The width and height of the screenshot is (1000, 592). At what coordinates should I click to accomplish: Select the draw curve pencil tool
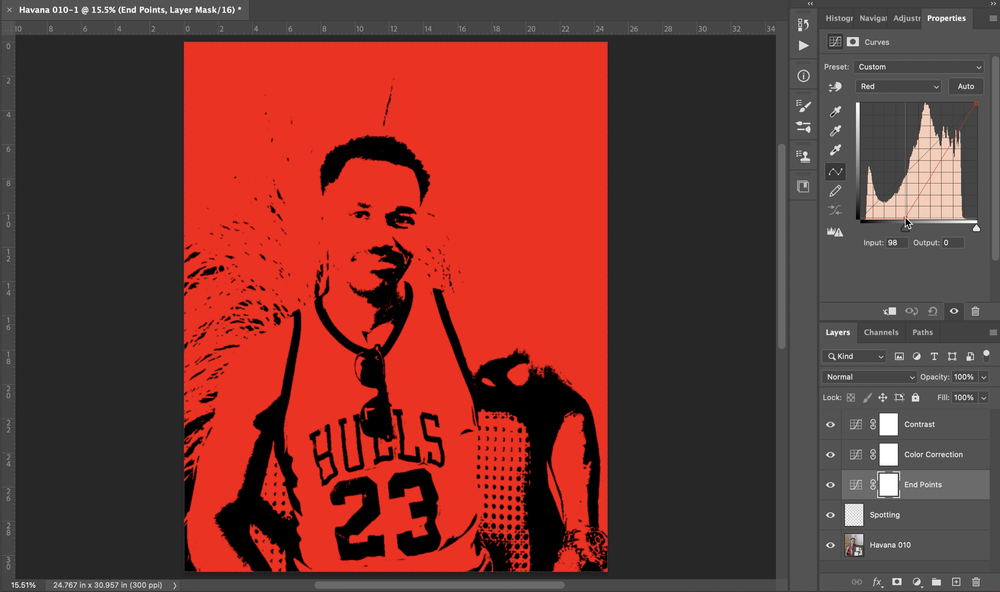[x=835, y=191]
